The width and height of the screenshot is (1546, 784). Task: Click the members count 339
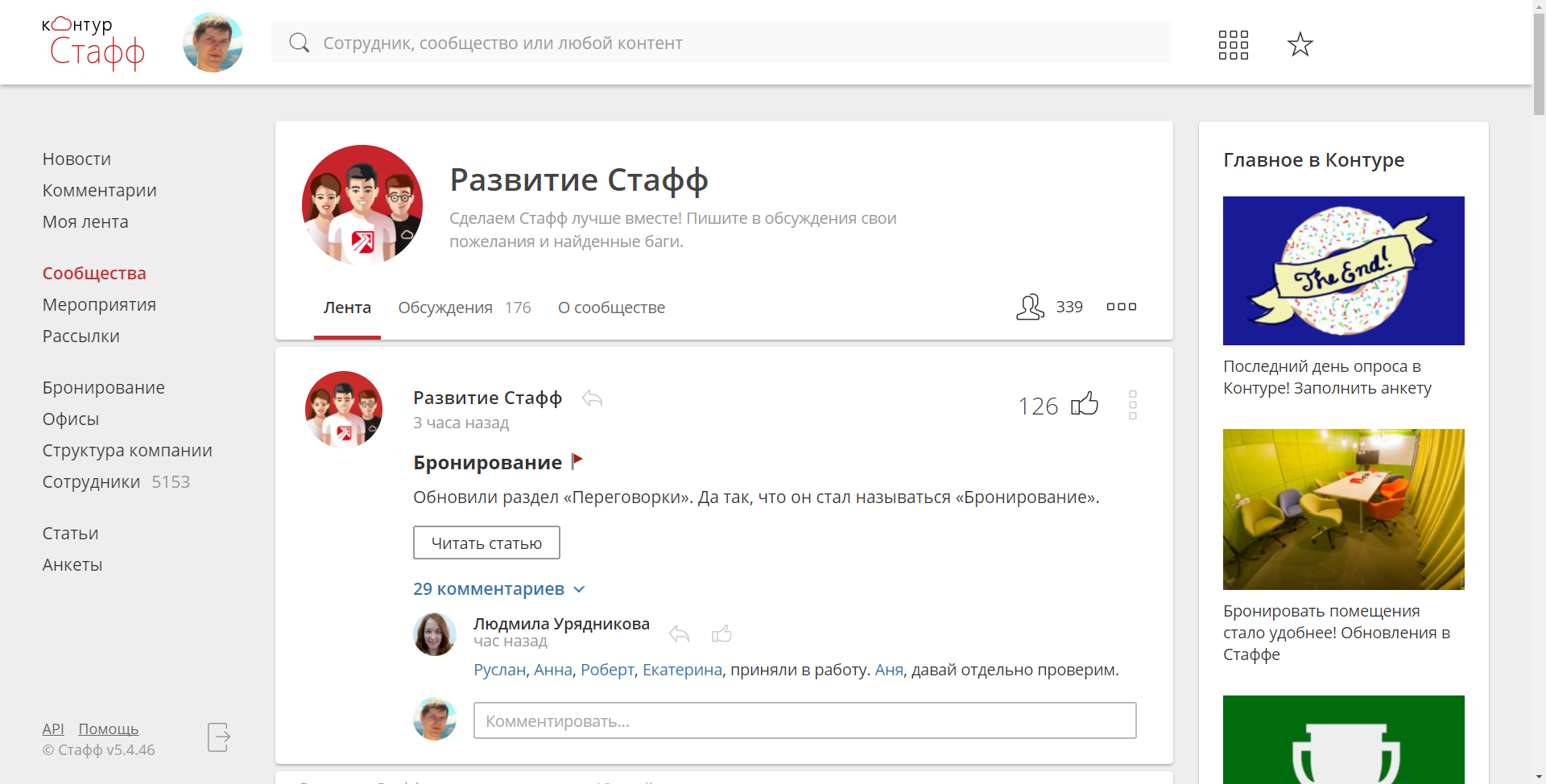point(1069,307)
